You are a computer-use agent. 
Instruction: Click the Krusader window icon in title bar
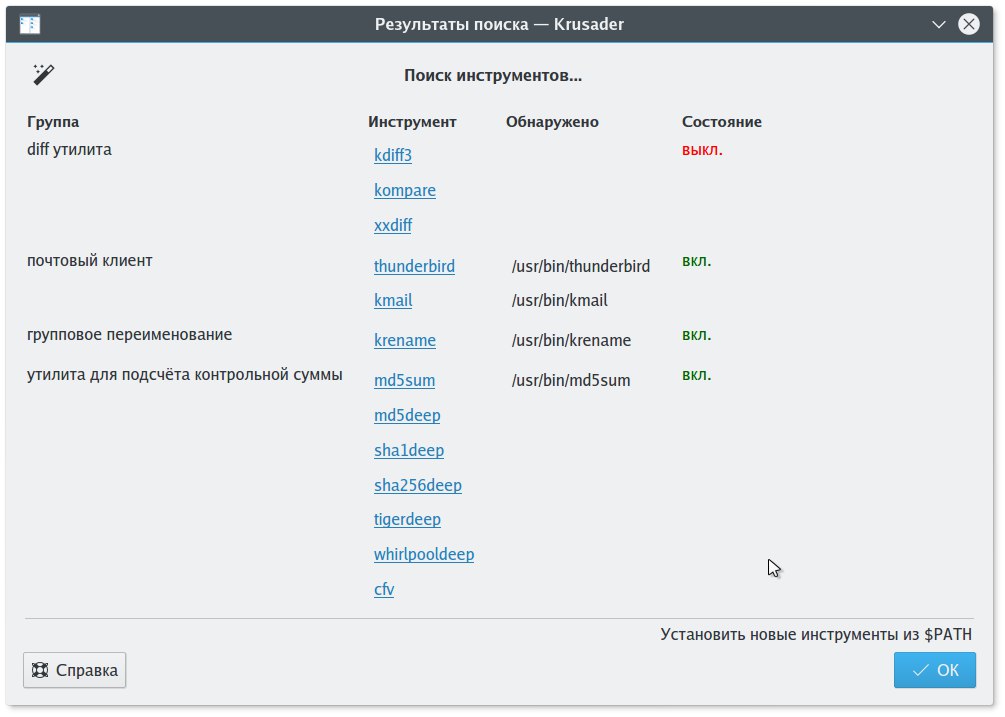tap(29, 24)
